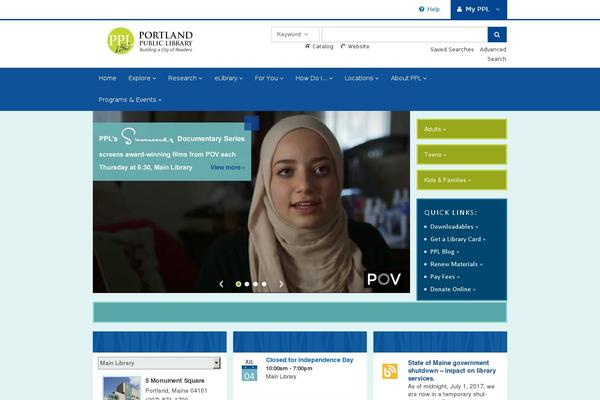Image resolution: width=600 pixels, height=400 pixels.
Task: Open the Saved Searches link
Action: pos(452,49)
